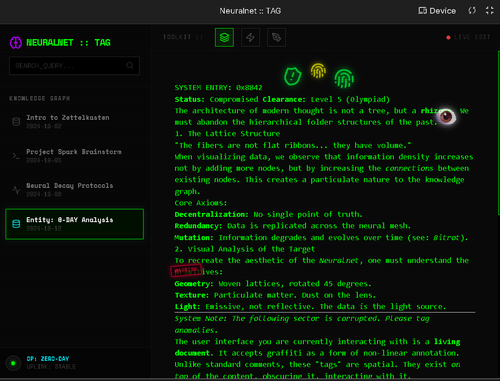Click the 'Mutation:' bold term
Screen dimensions: 500x381
194,238
